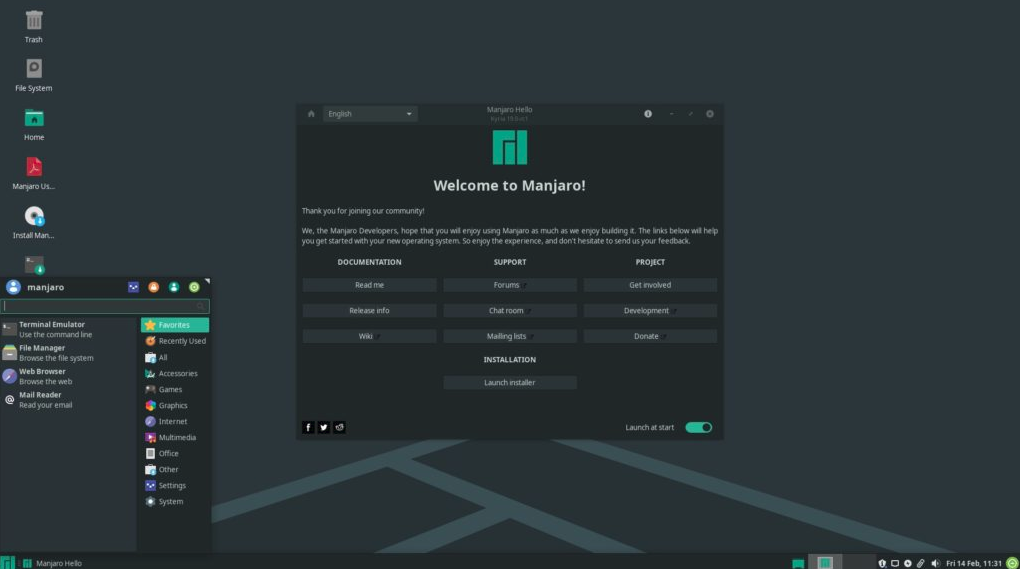Viewport: 1020px width, 569px height.
Task: Open the About info icon in title bar
Action: 648,114
